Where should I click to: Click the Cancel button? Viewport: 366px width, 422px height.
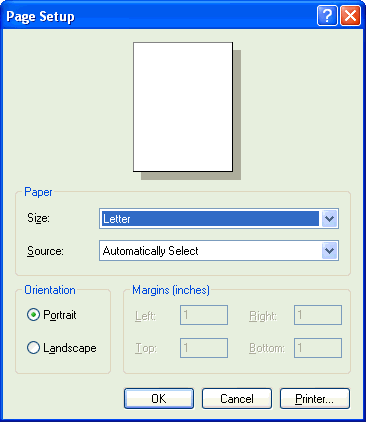coord(237,398)
